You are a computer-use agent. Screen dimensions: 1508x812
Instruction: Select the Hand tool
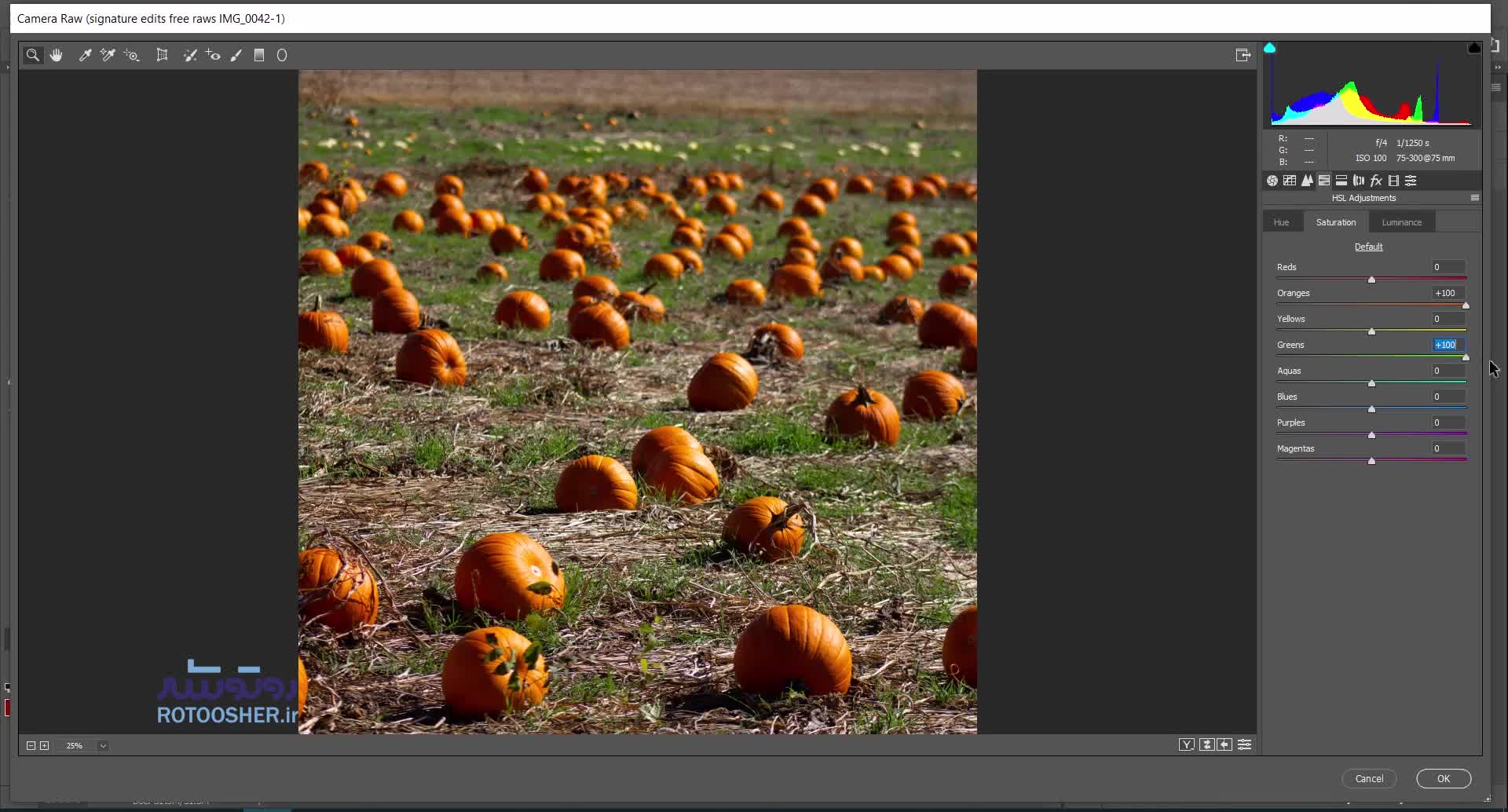click(57, 55)
